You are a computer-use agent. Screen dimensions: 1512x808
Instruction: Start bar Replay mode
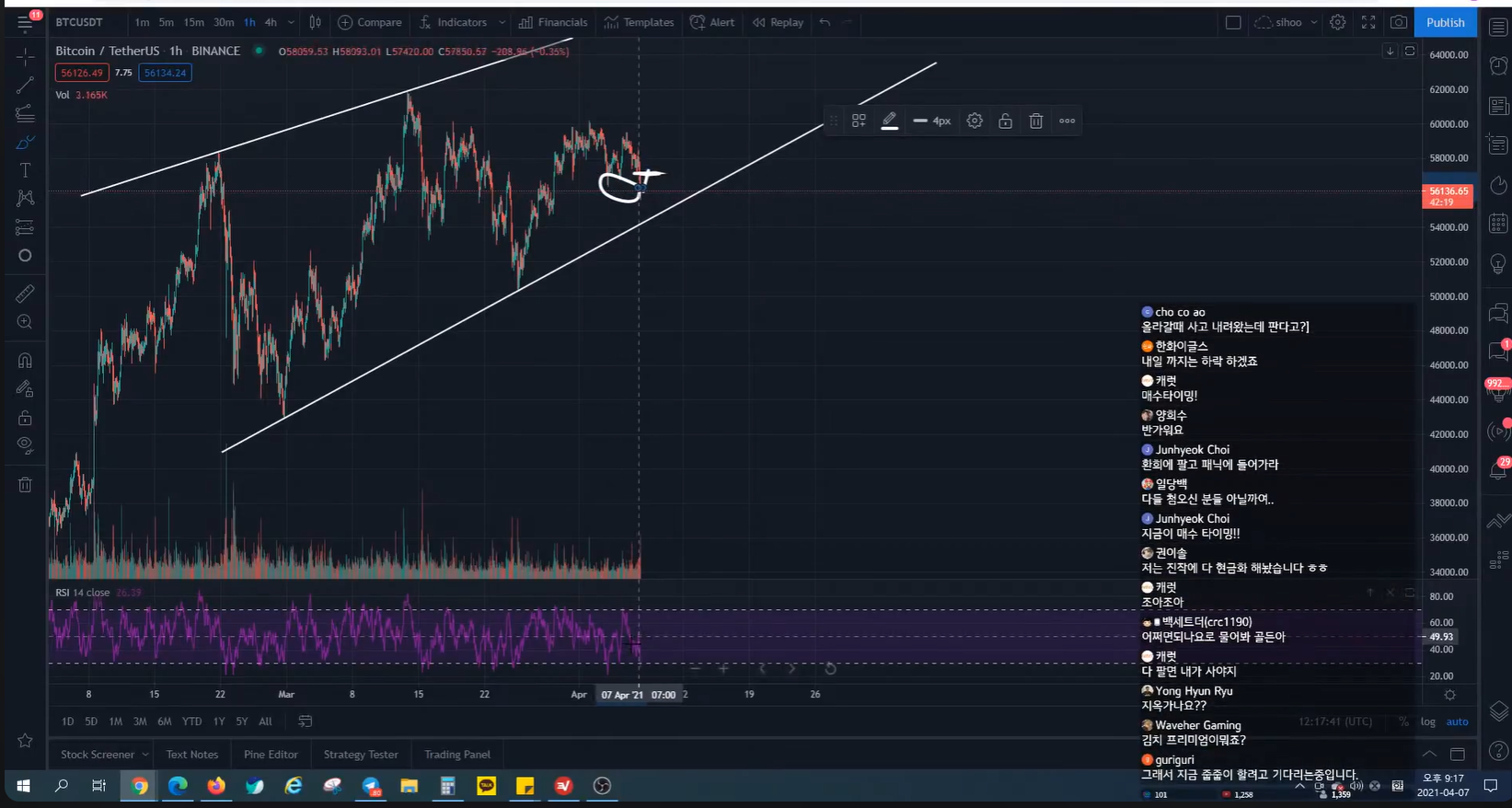(x=778, y=22)
